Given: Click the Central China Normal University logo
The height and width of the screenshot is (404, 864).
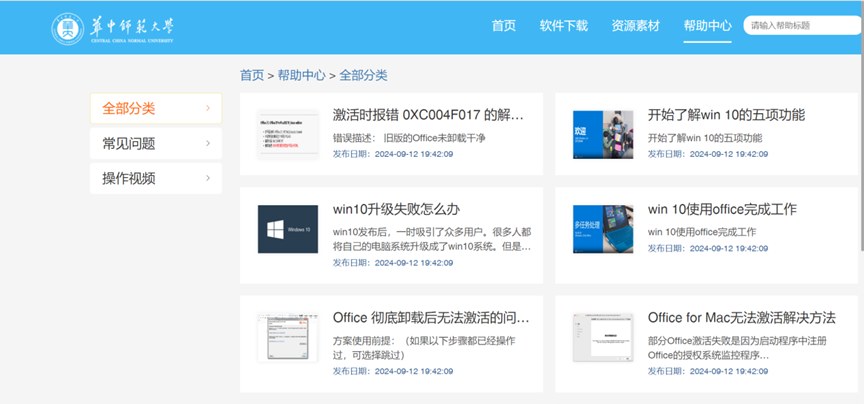Looking at the screenshot, I should click(113, 27).
